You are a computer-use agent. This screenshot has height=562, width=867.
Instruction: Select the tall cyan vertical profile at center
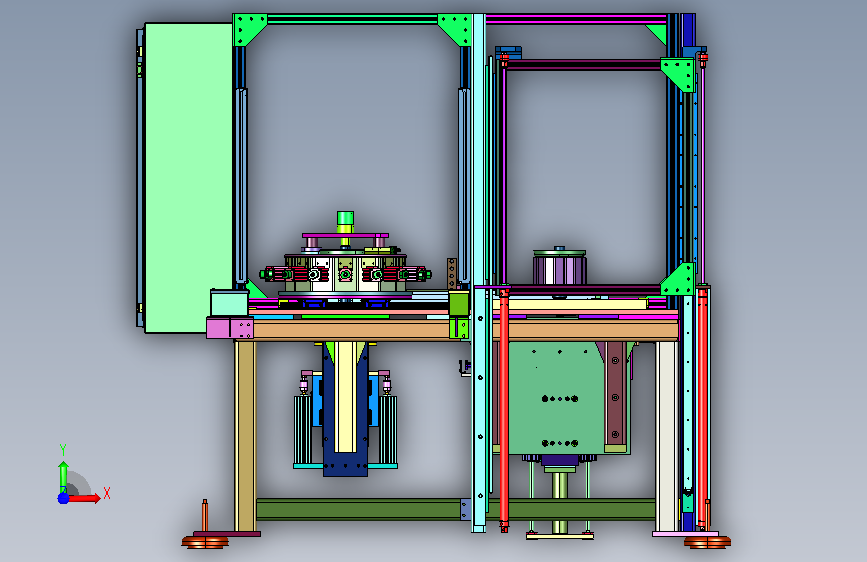point(479,273)
